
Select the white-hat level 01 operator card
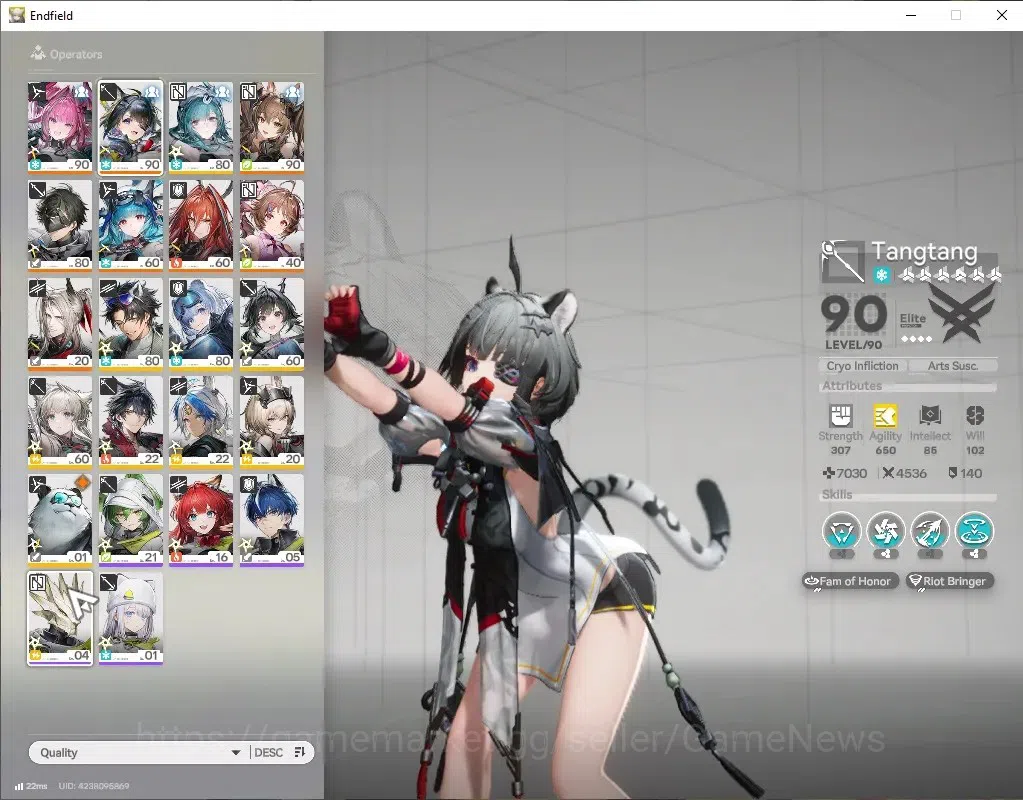130,618
